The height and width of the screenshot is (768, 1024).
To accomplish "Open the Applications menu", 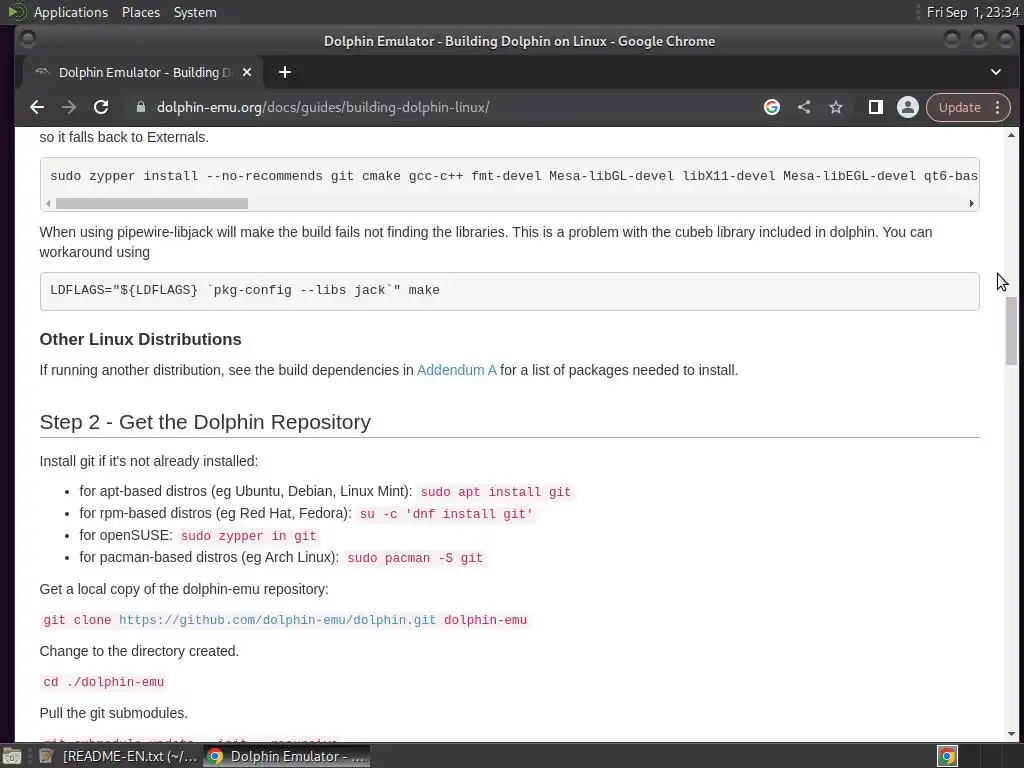I will (x=71, y=12).
